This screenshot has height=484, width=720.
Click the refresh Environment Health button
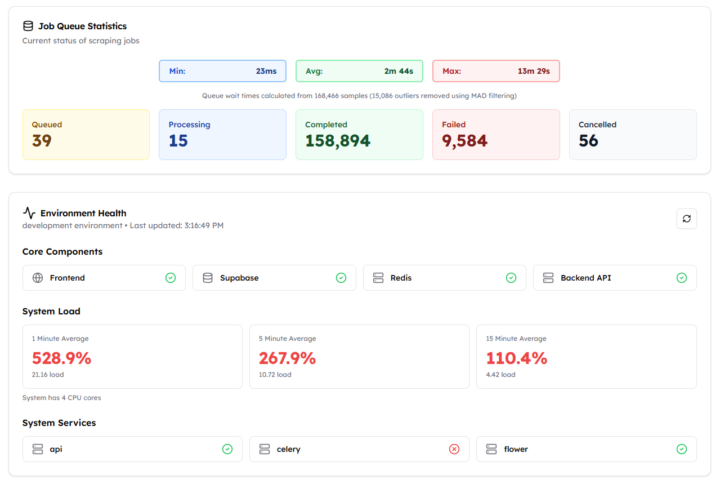pyautogui.click(x=686, y=218)
